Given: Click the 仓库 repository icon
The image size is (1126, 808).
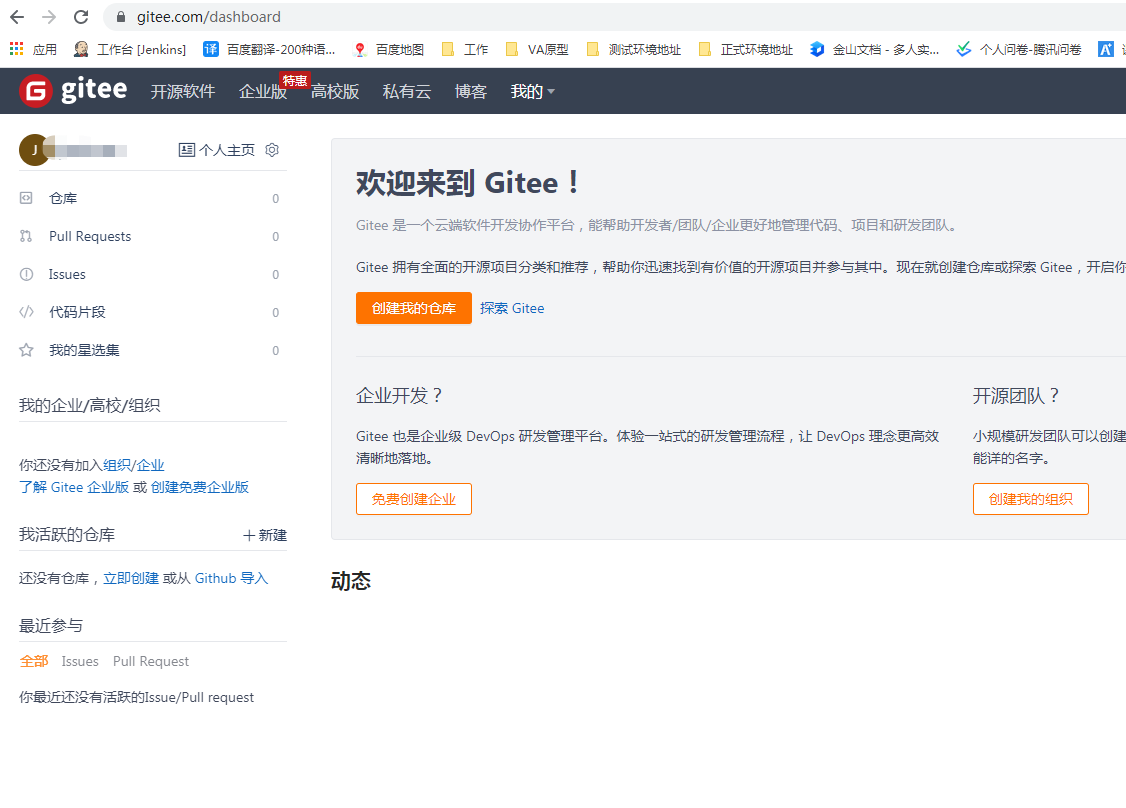Looking at the screenshot, I should [26, 198].
